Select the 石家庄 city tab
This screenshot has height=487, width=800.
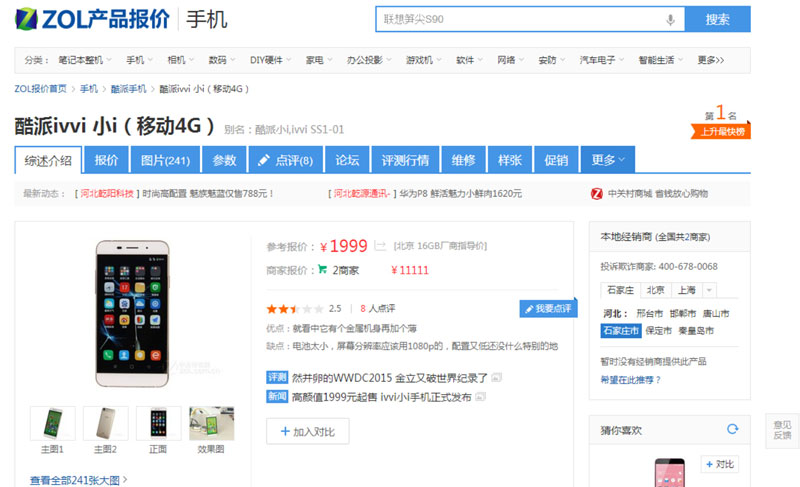(620, 290)
